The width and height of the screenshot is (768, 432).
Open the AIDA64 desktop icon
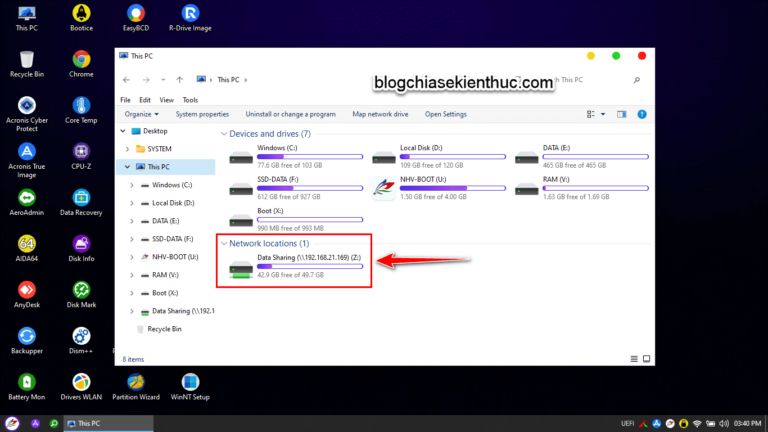pyautogui.click(x=26, y=249)
